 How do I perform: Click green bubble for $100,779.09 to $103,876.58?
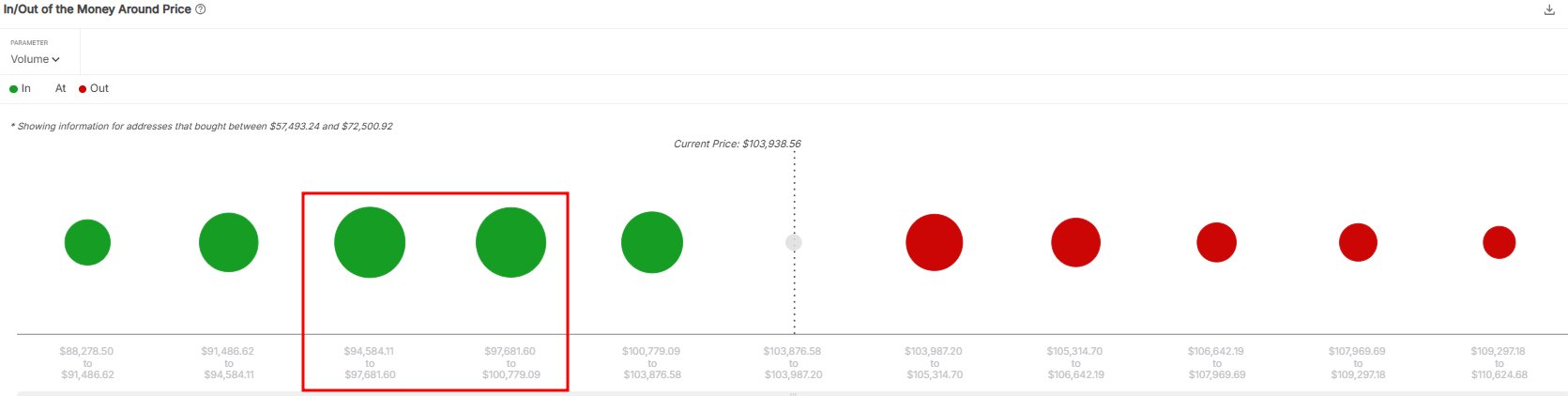point(651,242)
